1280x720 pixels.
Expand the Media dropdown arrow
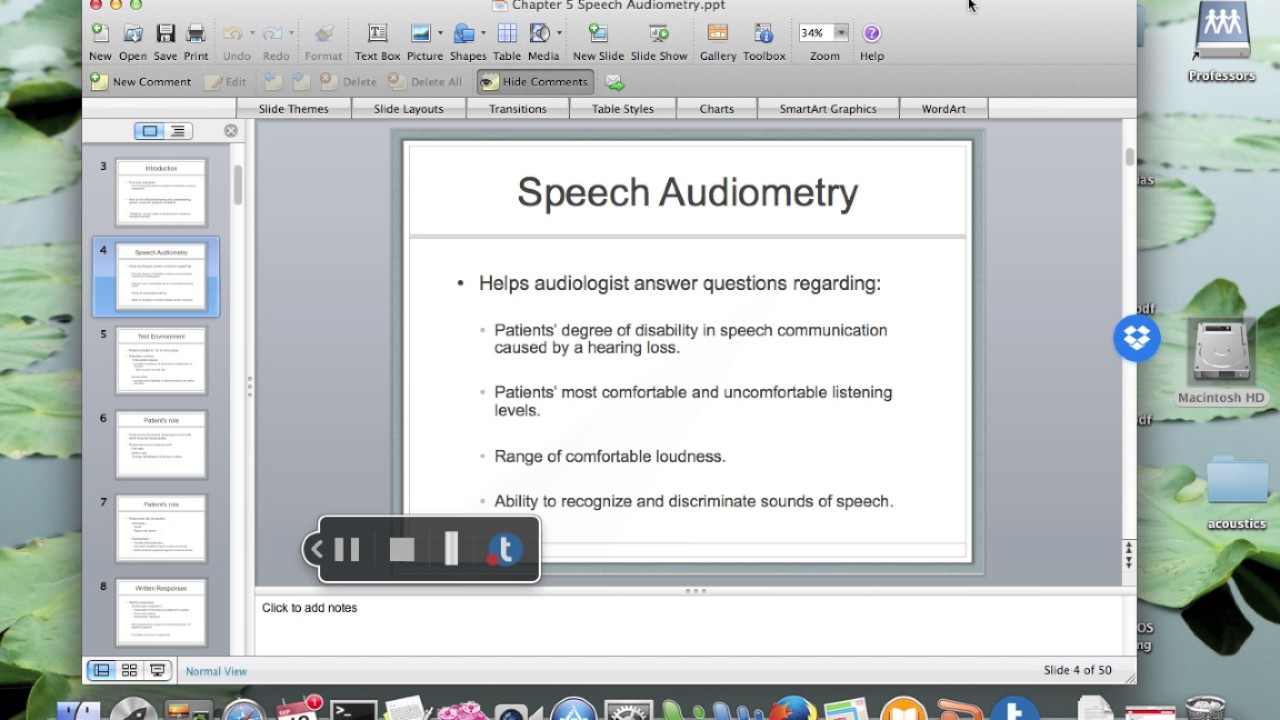pos(559,34)
